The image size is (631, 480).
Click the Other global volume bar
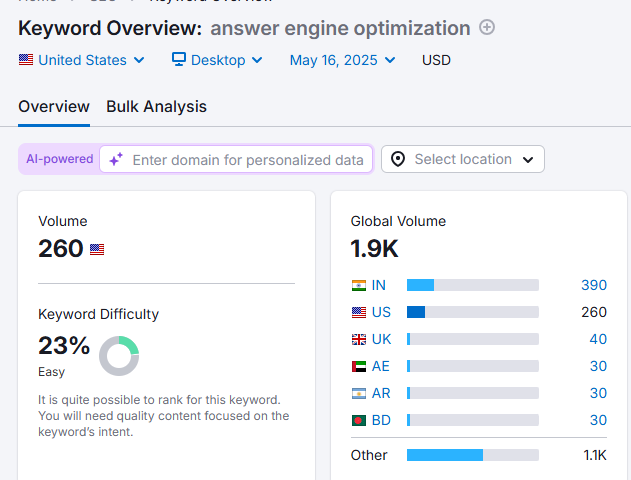point(472,455)
